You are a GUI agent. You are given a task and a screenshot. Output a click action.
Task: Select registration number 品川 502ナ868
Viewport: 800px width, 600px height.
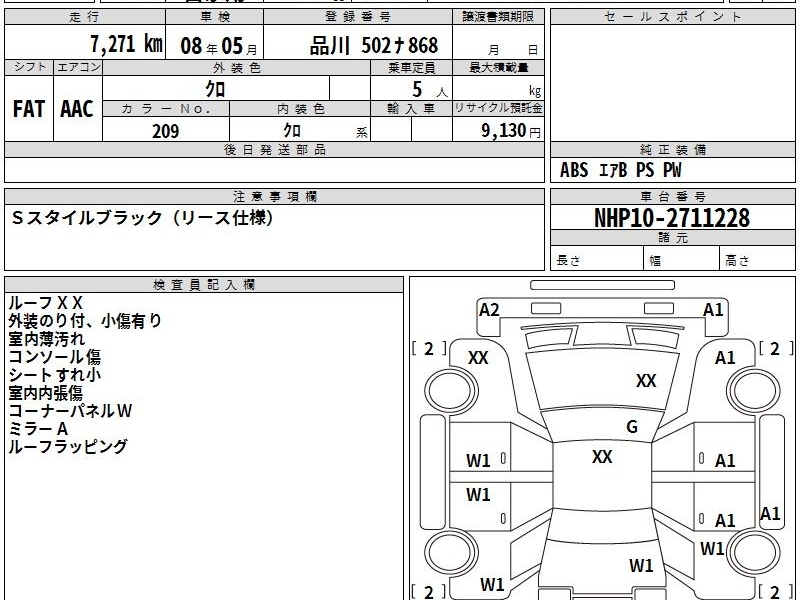(x=373, y=45)
